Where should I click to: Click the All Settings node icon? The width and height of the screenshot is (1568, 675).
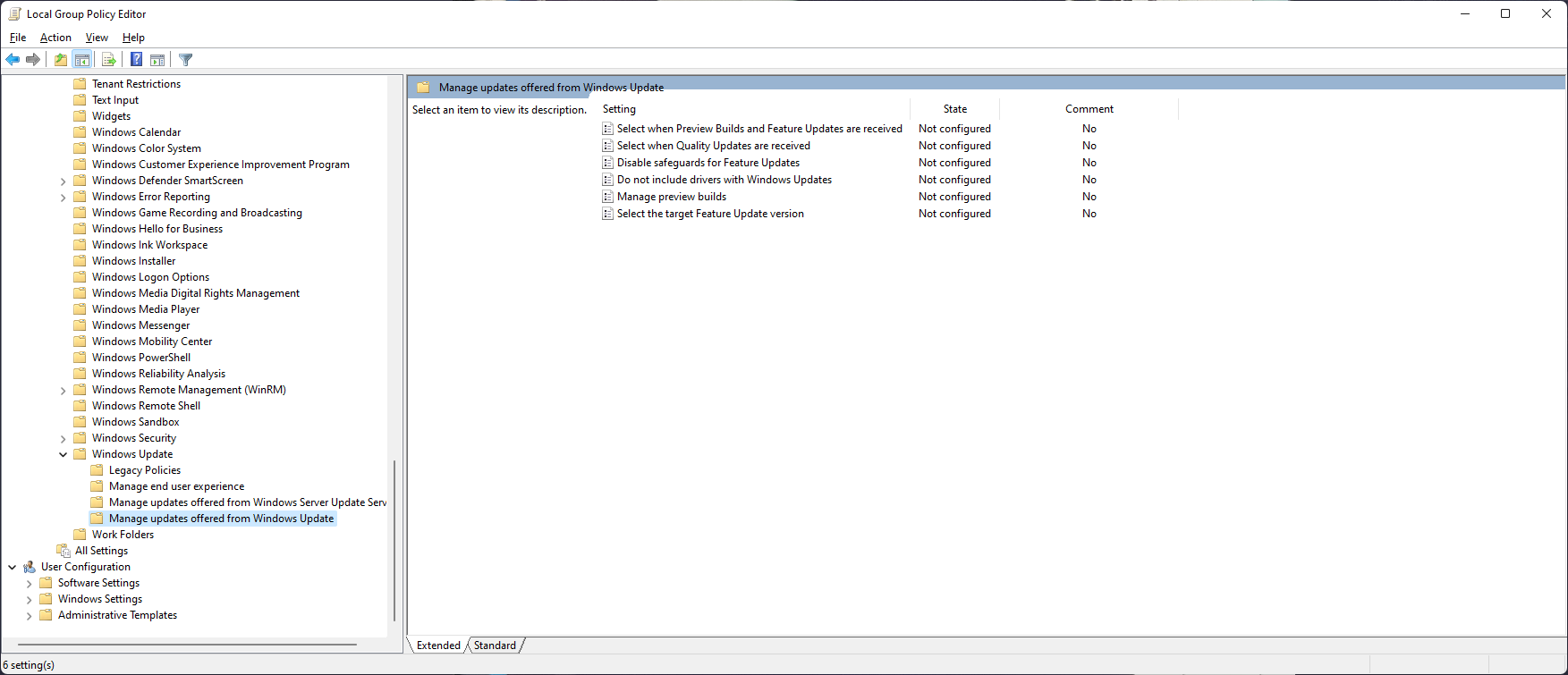pyautogui.click(x=64, y=551)
